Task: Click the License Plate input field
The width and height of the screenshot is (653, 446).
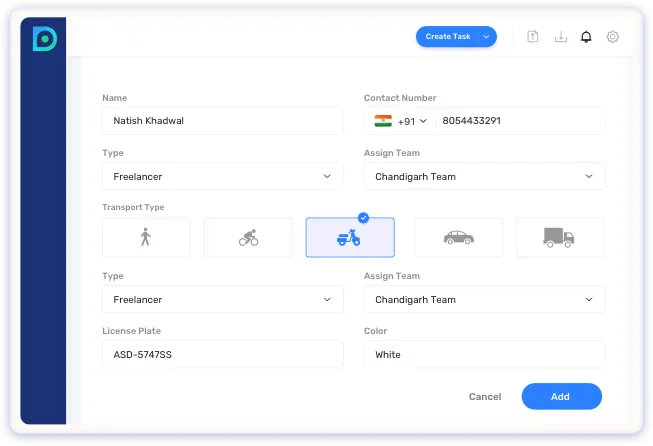Action: click(222, 354)
